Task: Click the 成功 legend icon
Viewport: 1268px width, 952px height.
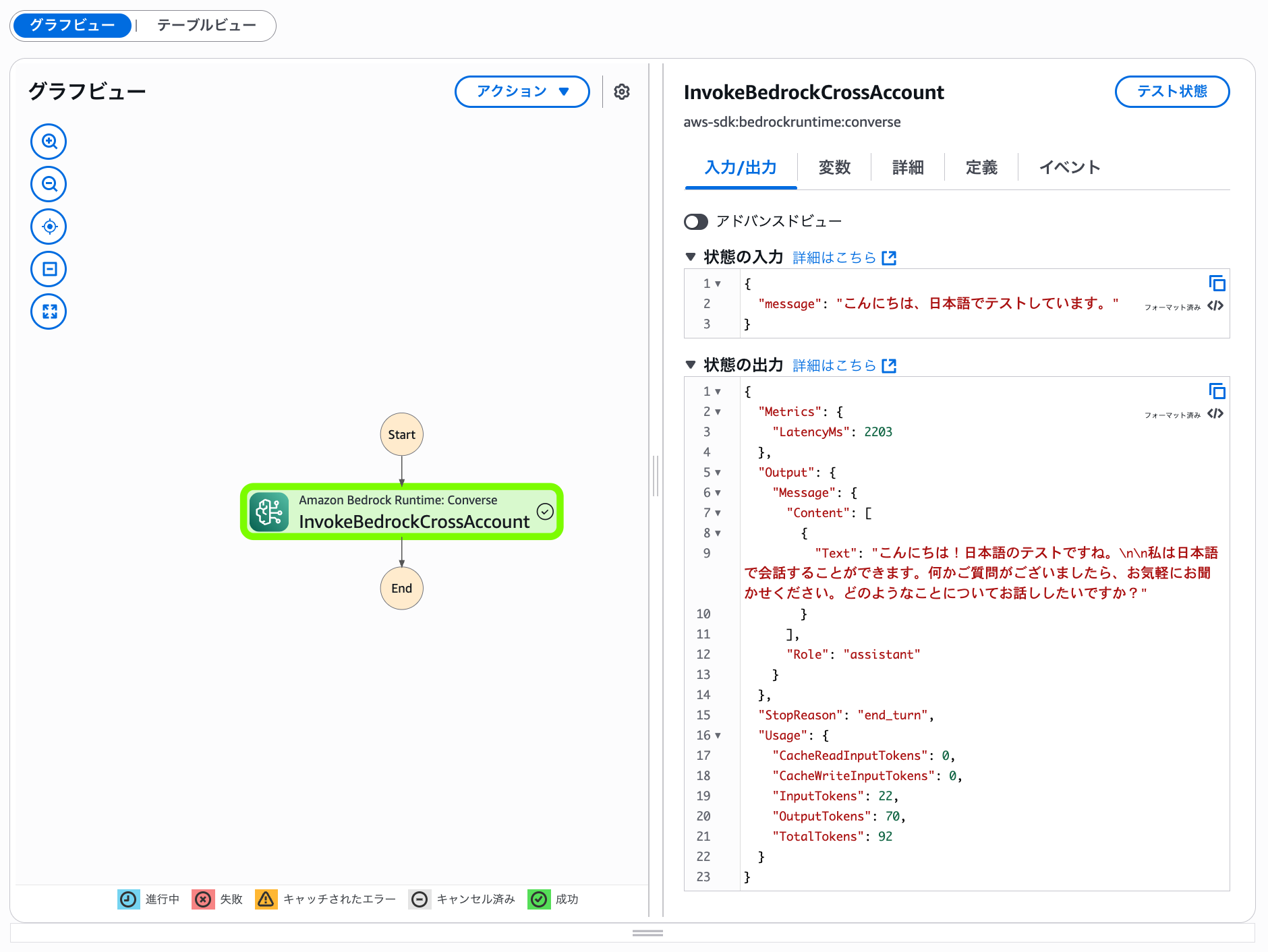Action: click(x=539, y=899)
